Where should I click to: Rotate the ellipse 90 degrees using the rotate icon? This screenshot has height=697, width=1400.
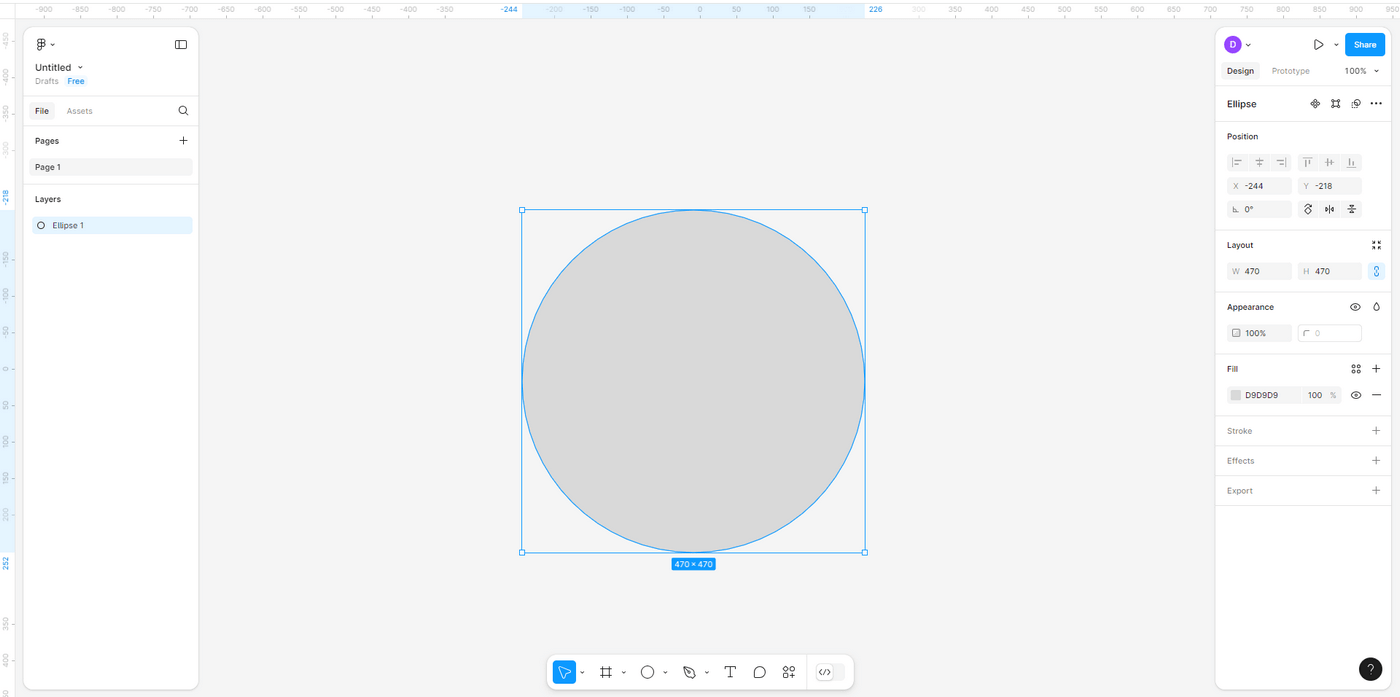tap(1307, 209)
